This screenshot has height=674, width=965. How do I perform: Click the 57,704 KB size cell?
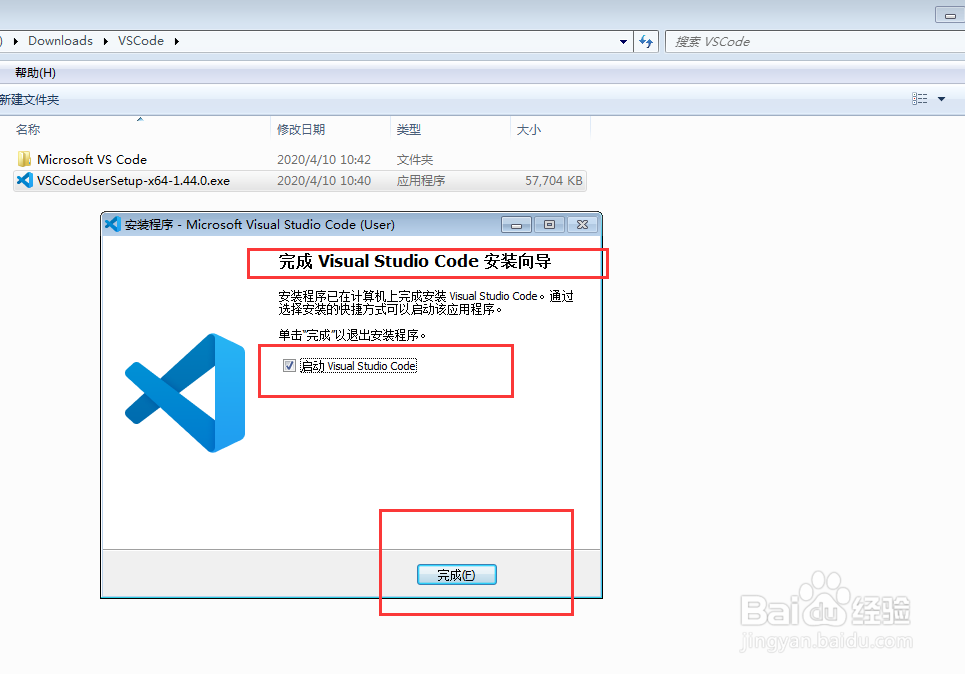[553, 180]
